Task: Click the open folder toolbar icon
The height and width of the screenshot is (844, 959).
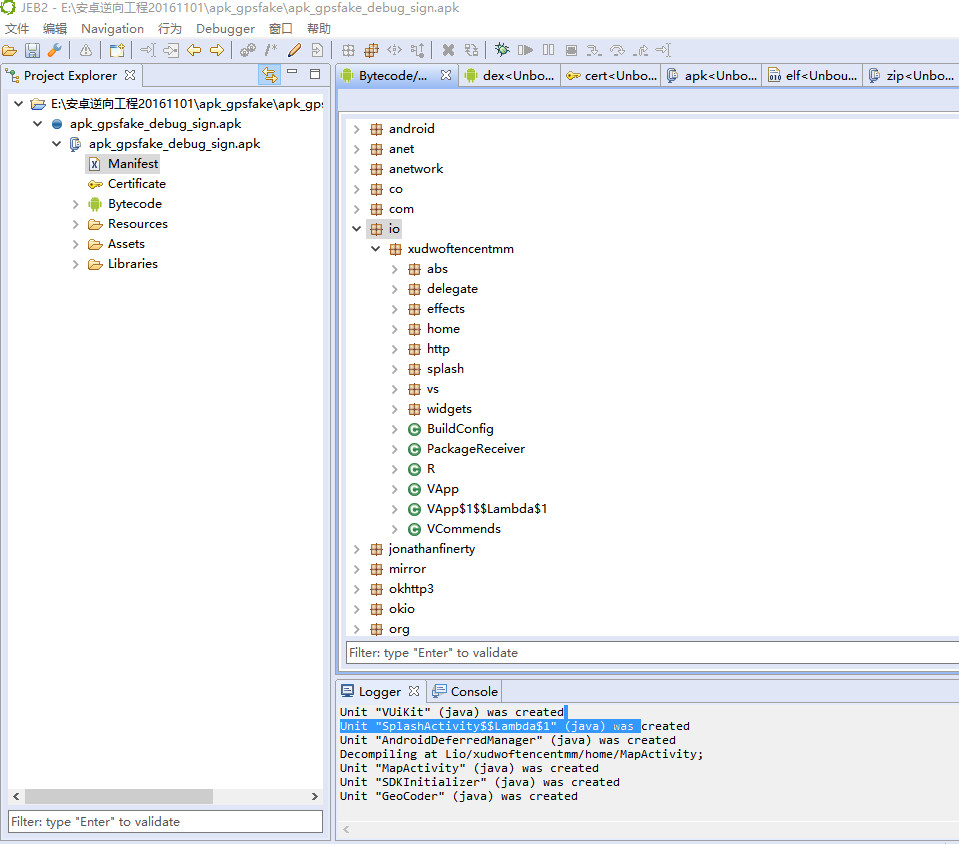Action: [x=10, y=50]
